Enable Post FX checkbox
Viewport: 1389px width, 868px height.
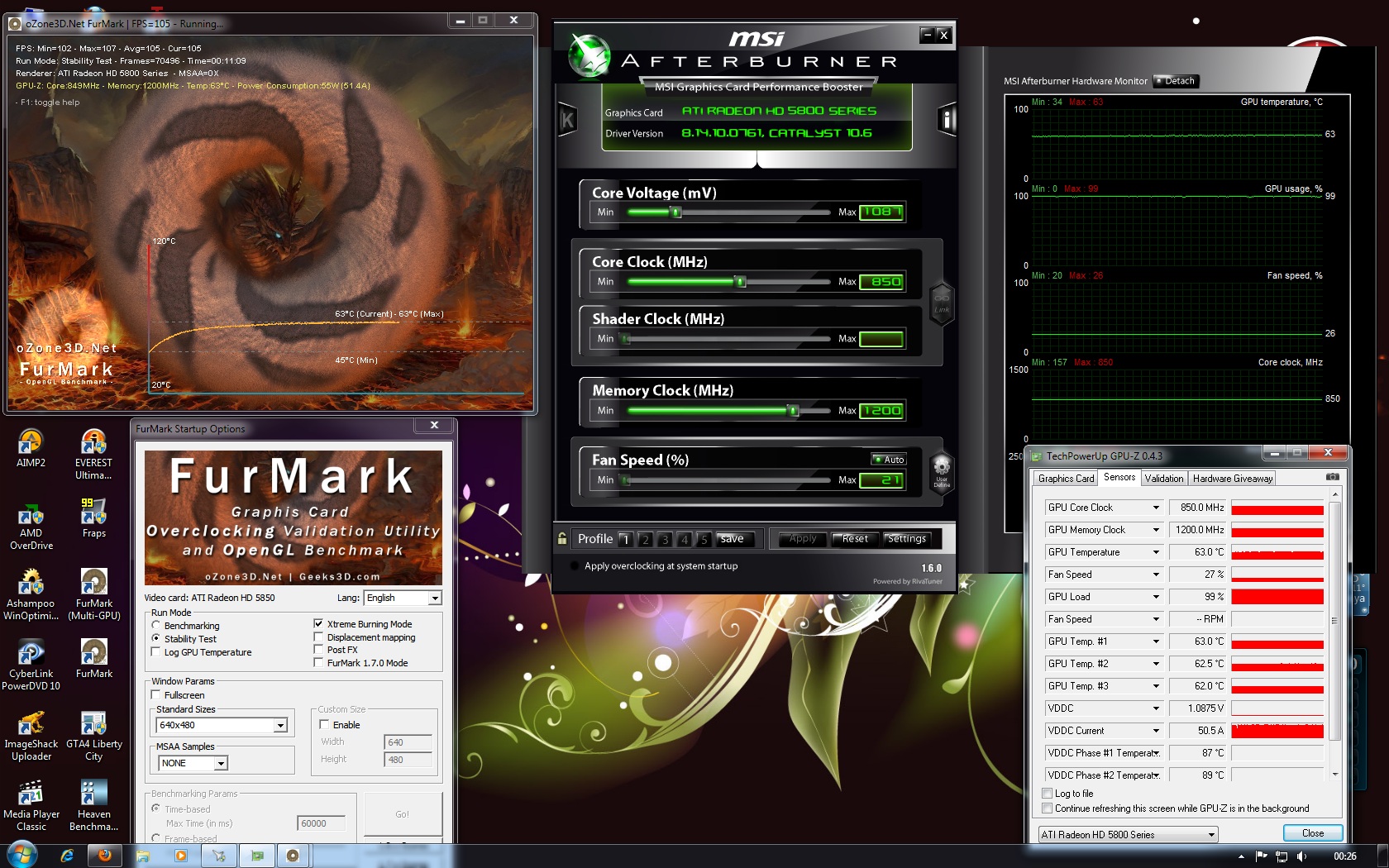pyautogui.click(x=318, y=650)
